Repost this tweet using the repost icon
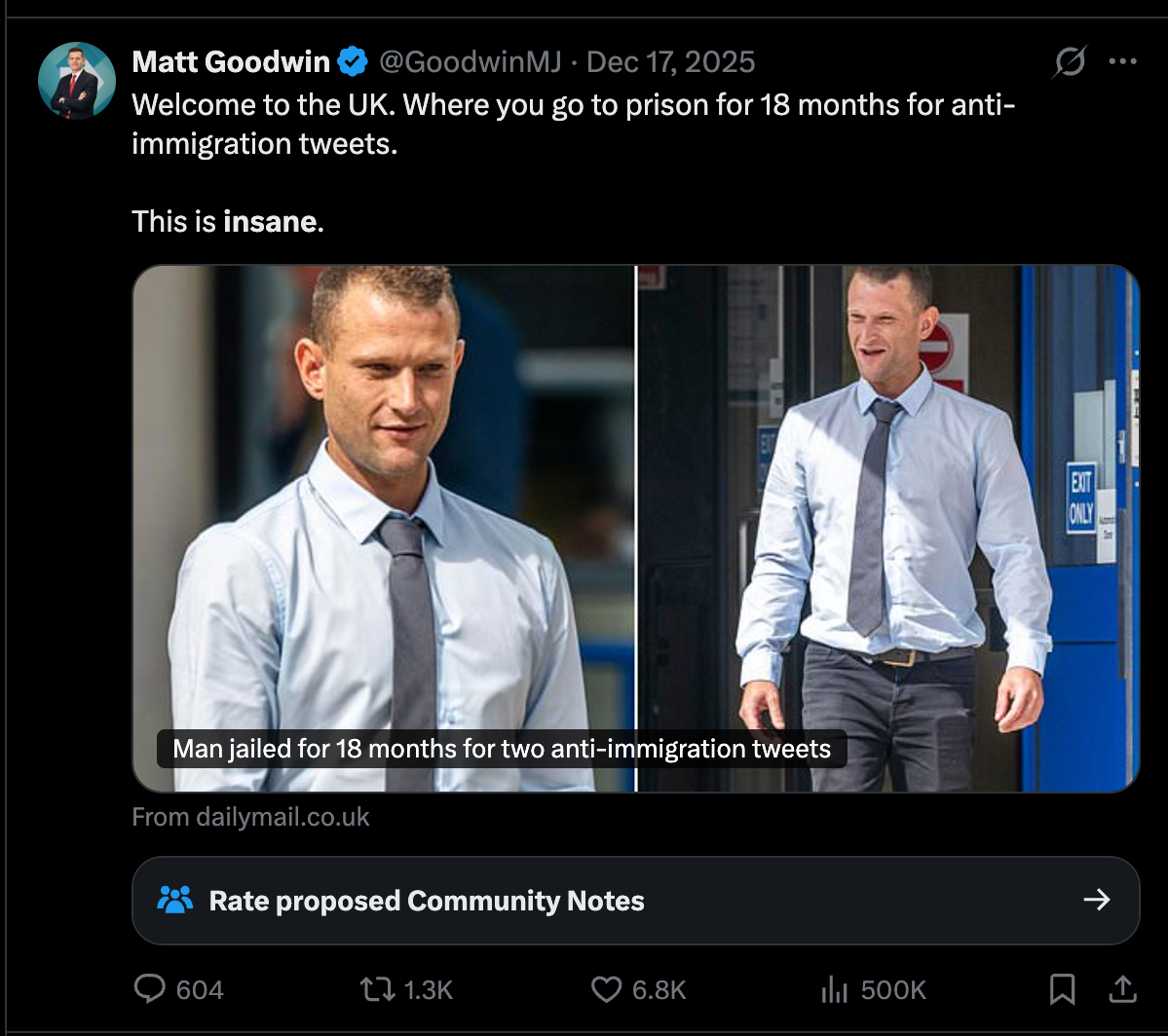1168x1036 pixels. click(377, 990)
